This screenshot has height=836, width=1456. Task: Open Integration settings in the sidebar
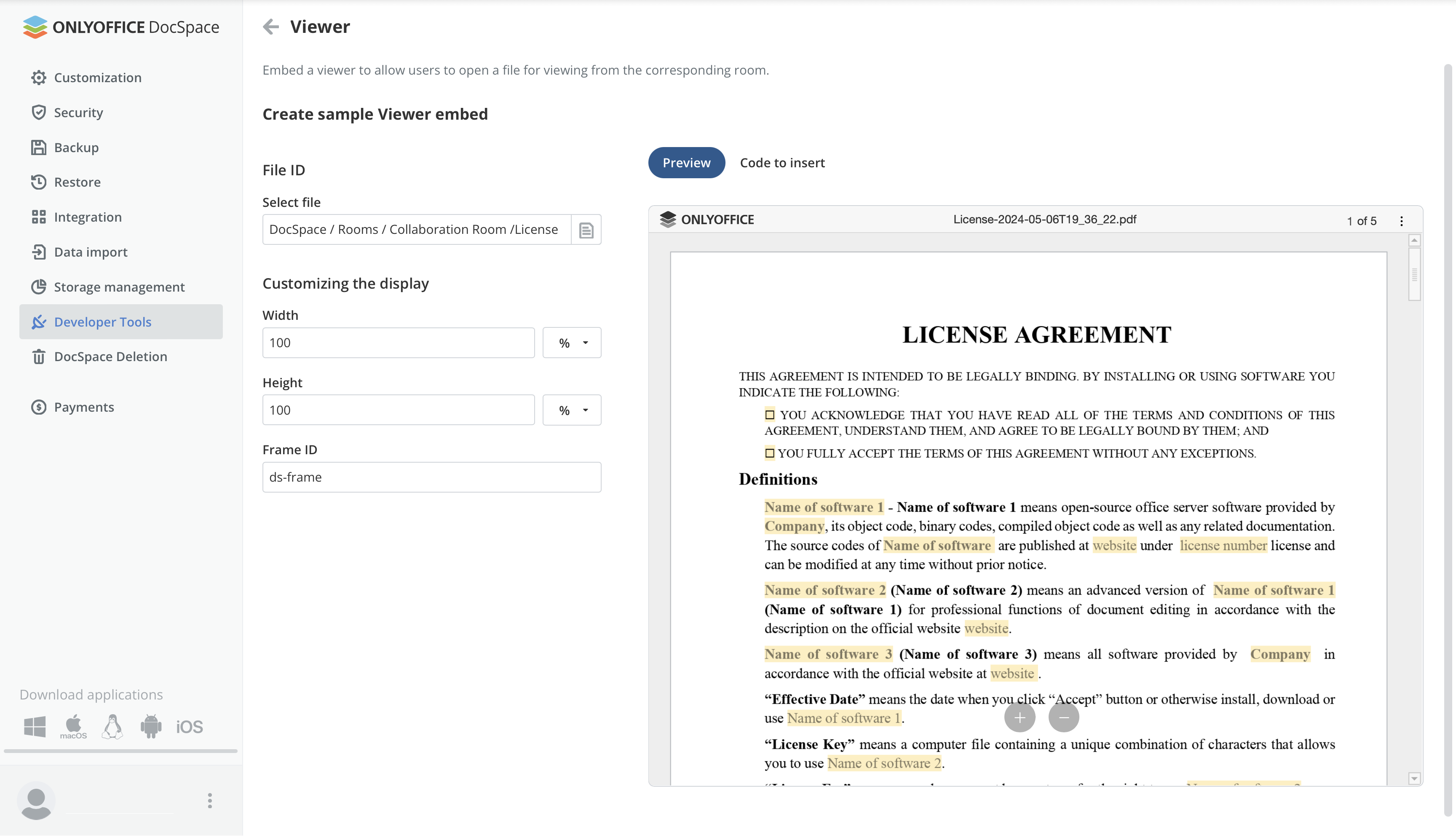tap(88, 217)
